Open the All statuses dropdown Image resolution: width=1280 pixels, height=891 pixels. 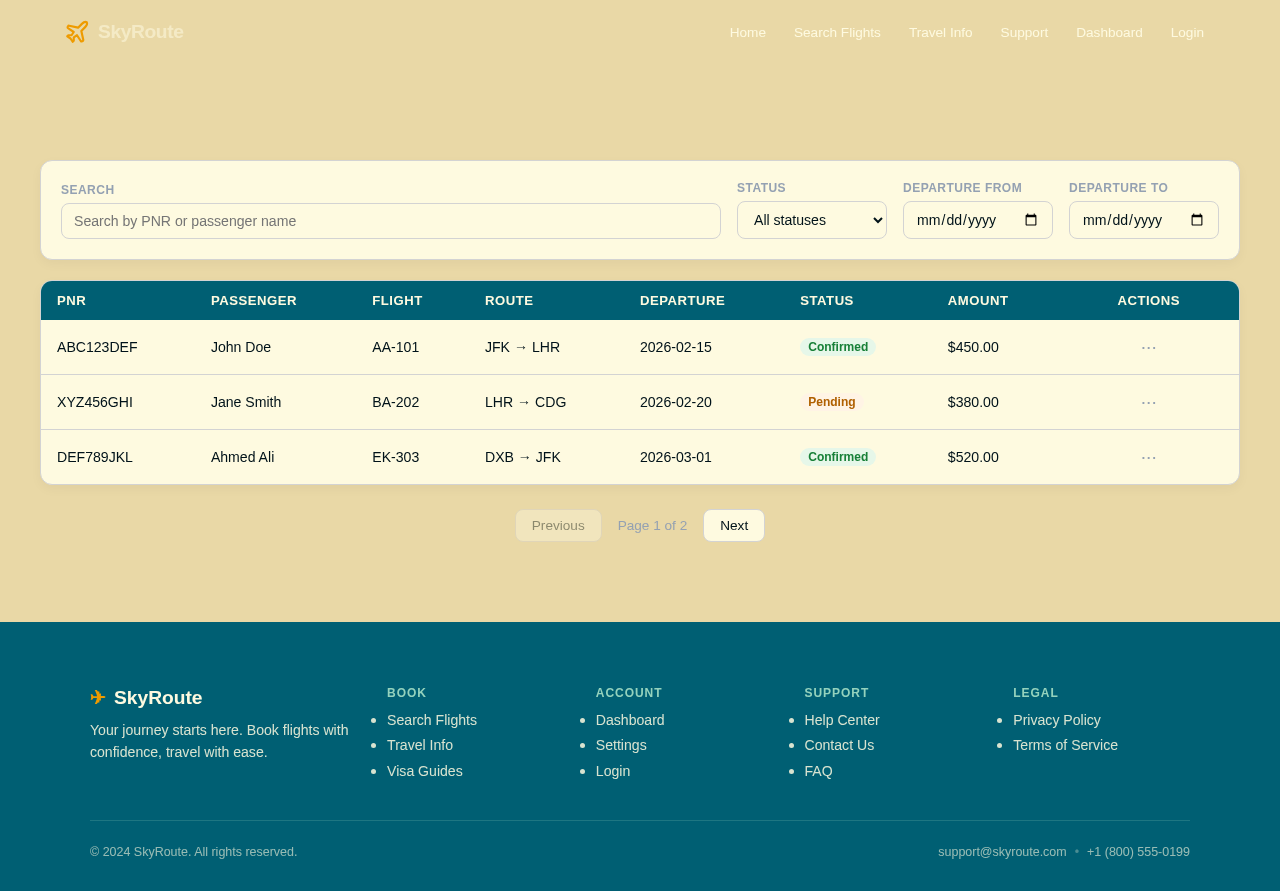point(812,220)
